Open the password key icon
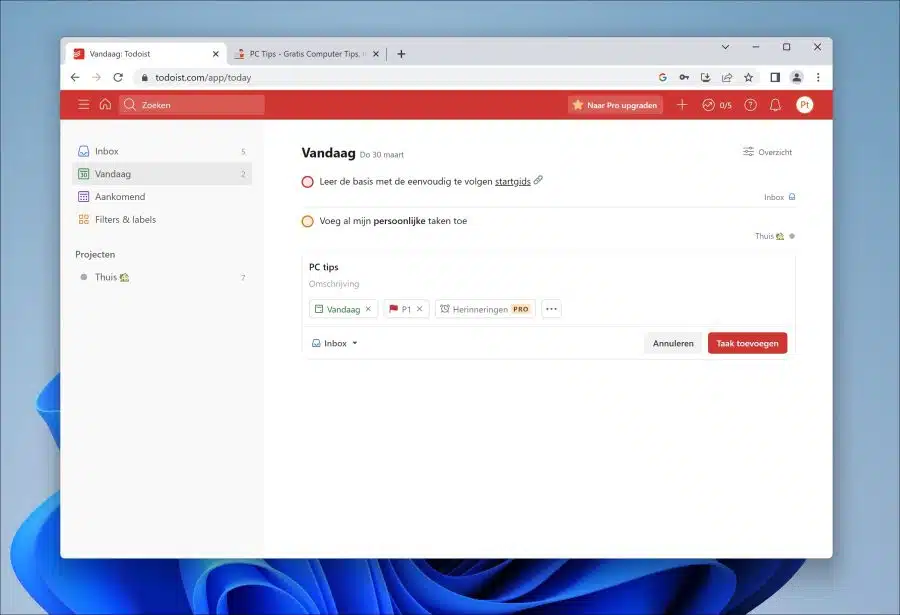The width and height of the screenshot is (900, 615). pyautogui.click(x=684, y=78)
